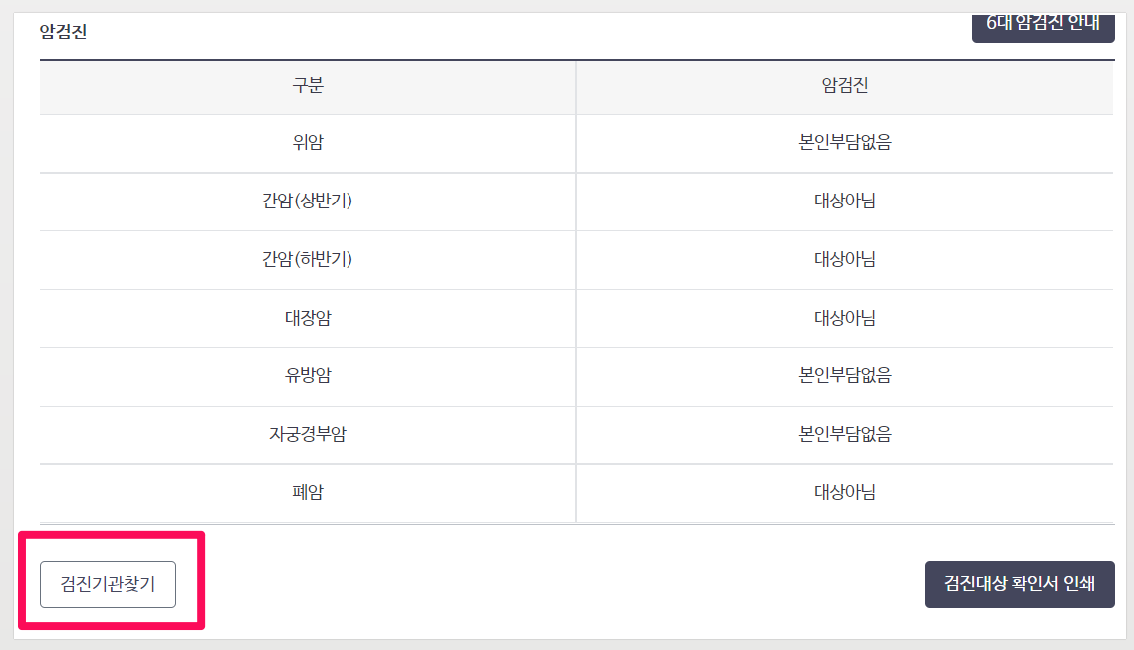
Task: Select the 위암 row label
Action: click(308, 142)
